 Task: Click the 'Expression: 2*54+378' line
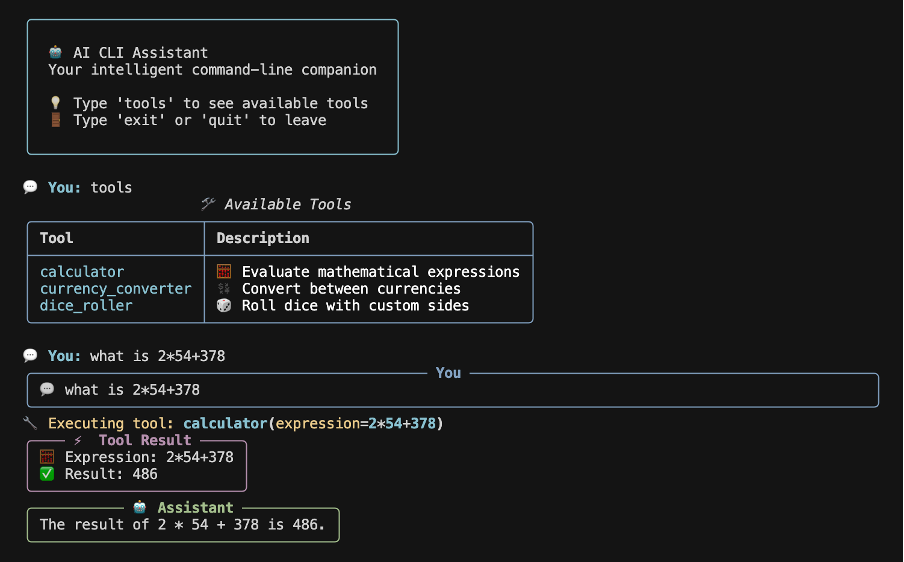pos(149,457)
